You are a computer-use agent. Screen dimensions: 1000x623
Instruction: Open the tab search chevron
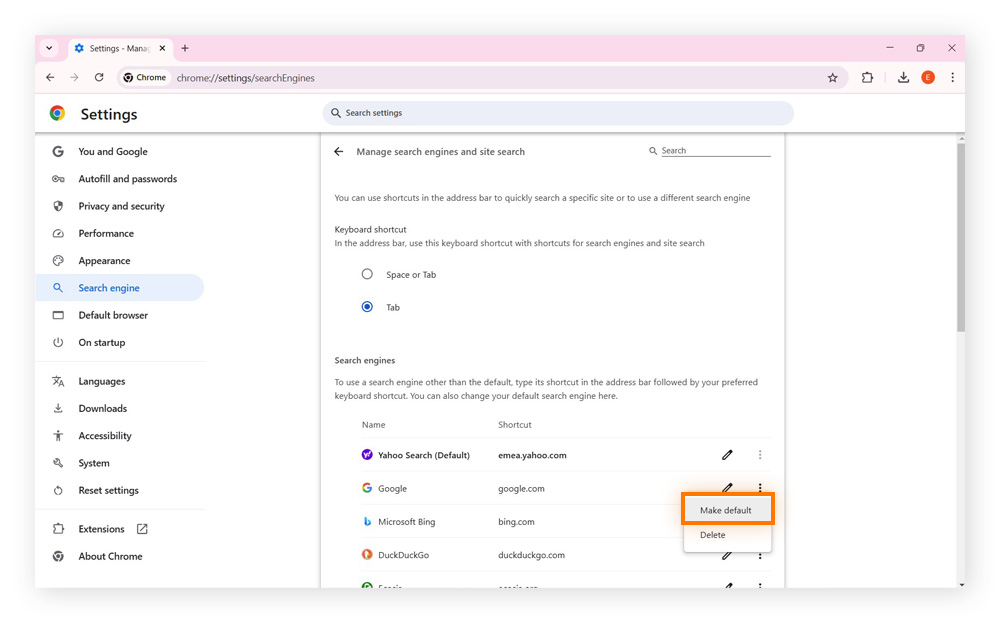click(x=49, y=48)
